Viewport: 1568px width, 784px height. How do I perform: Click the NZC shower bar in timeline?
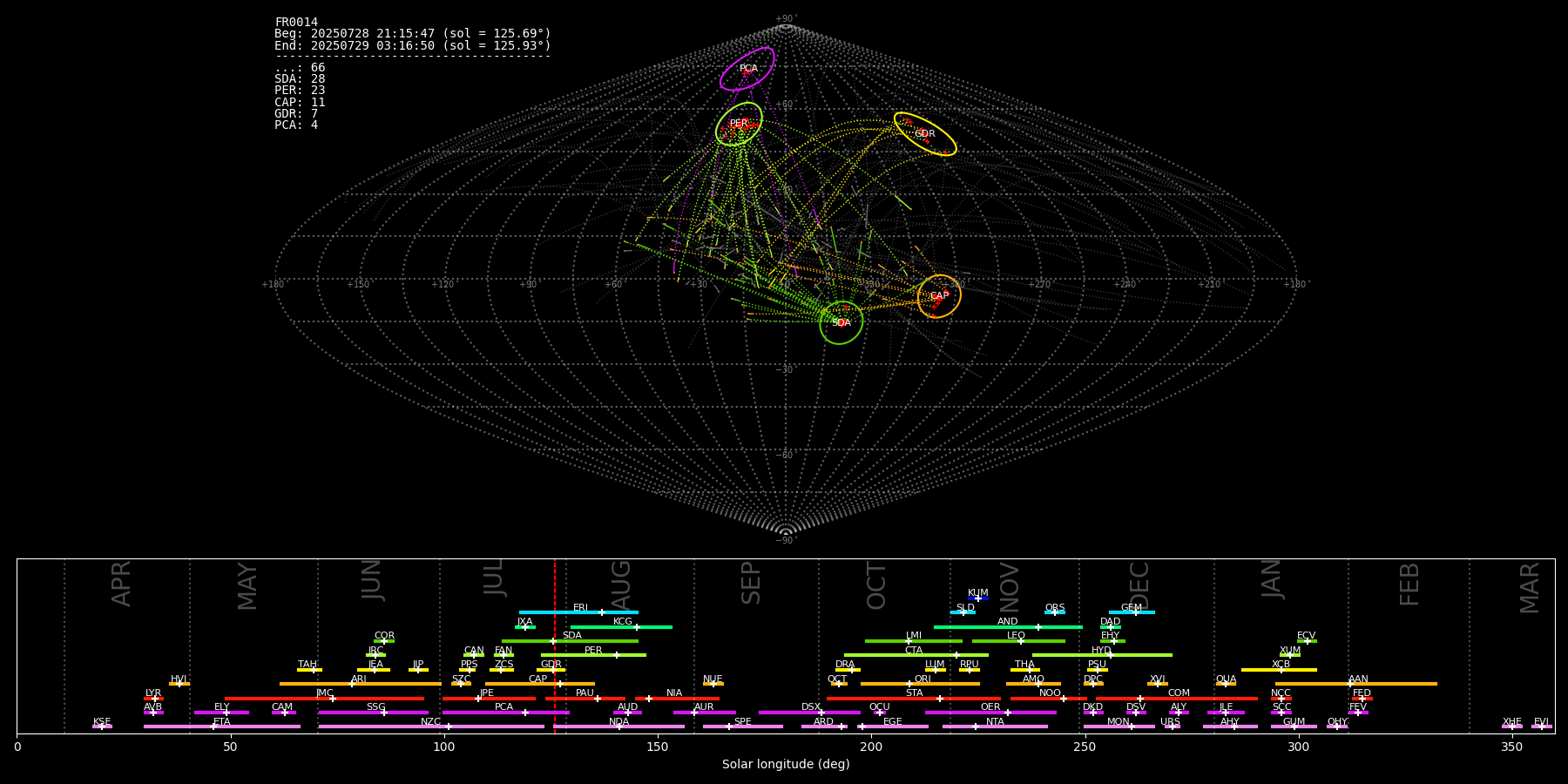pyautogui.click(x=431, y=727)
